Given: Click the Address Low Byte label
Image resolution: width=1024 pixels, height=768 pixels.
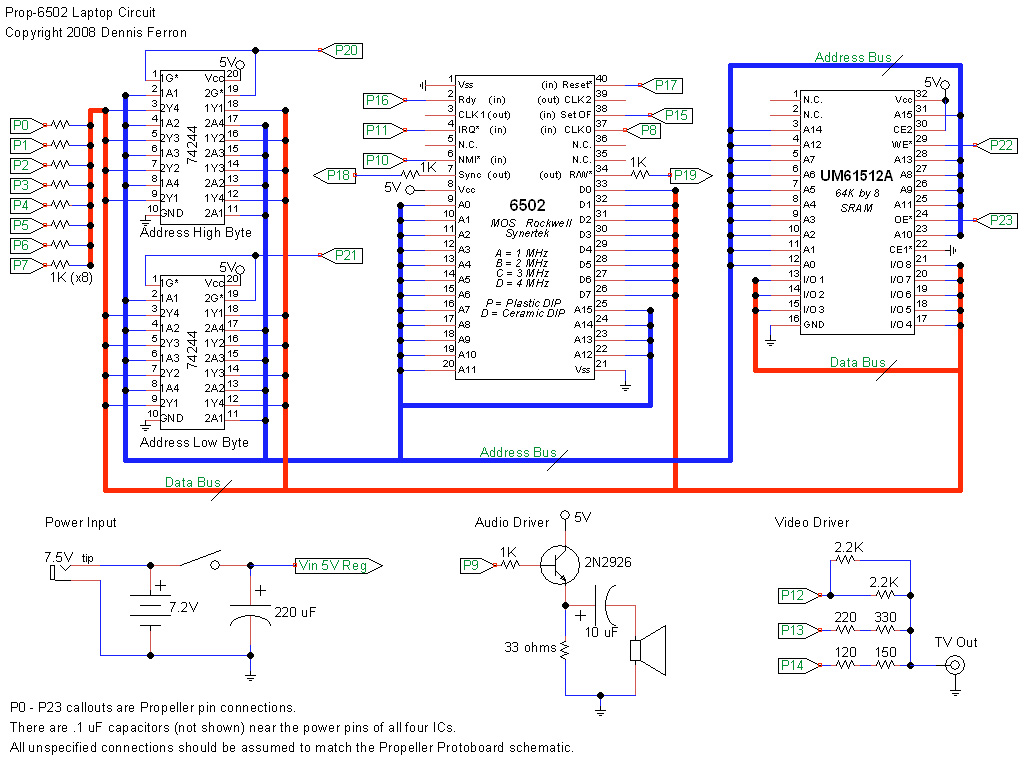Looking at the screenshot, I should coord(195,442).
